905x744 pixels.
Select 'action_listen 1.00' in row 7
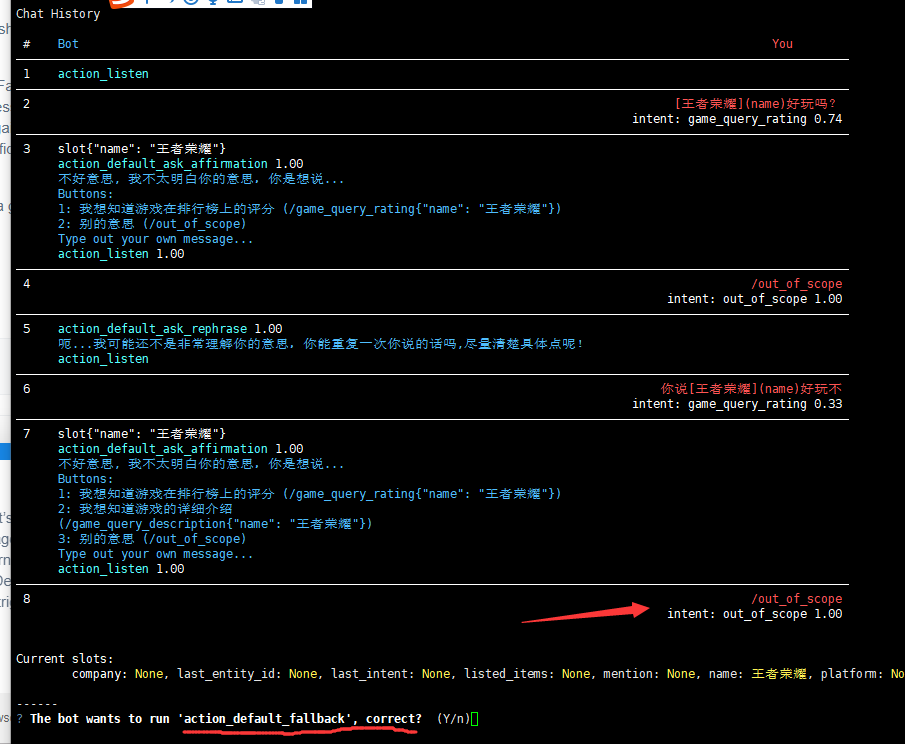[x=121, y=569]
